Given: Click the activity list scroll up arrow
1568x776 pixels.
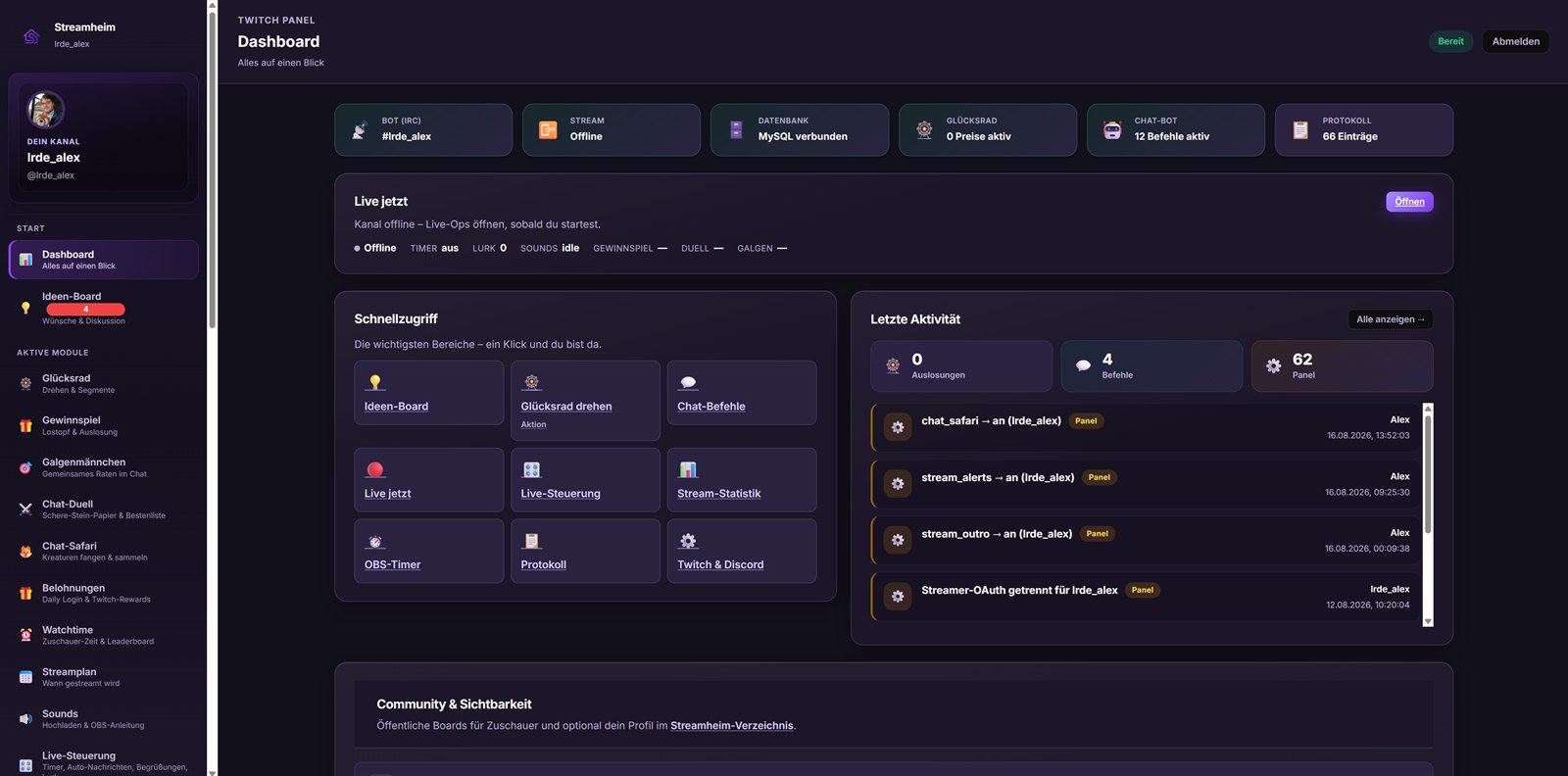Looking at the screenshot, I should [1428, 408].
